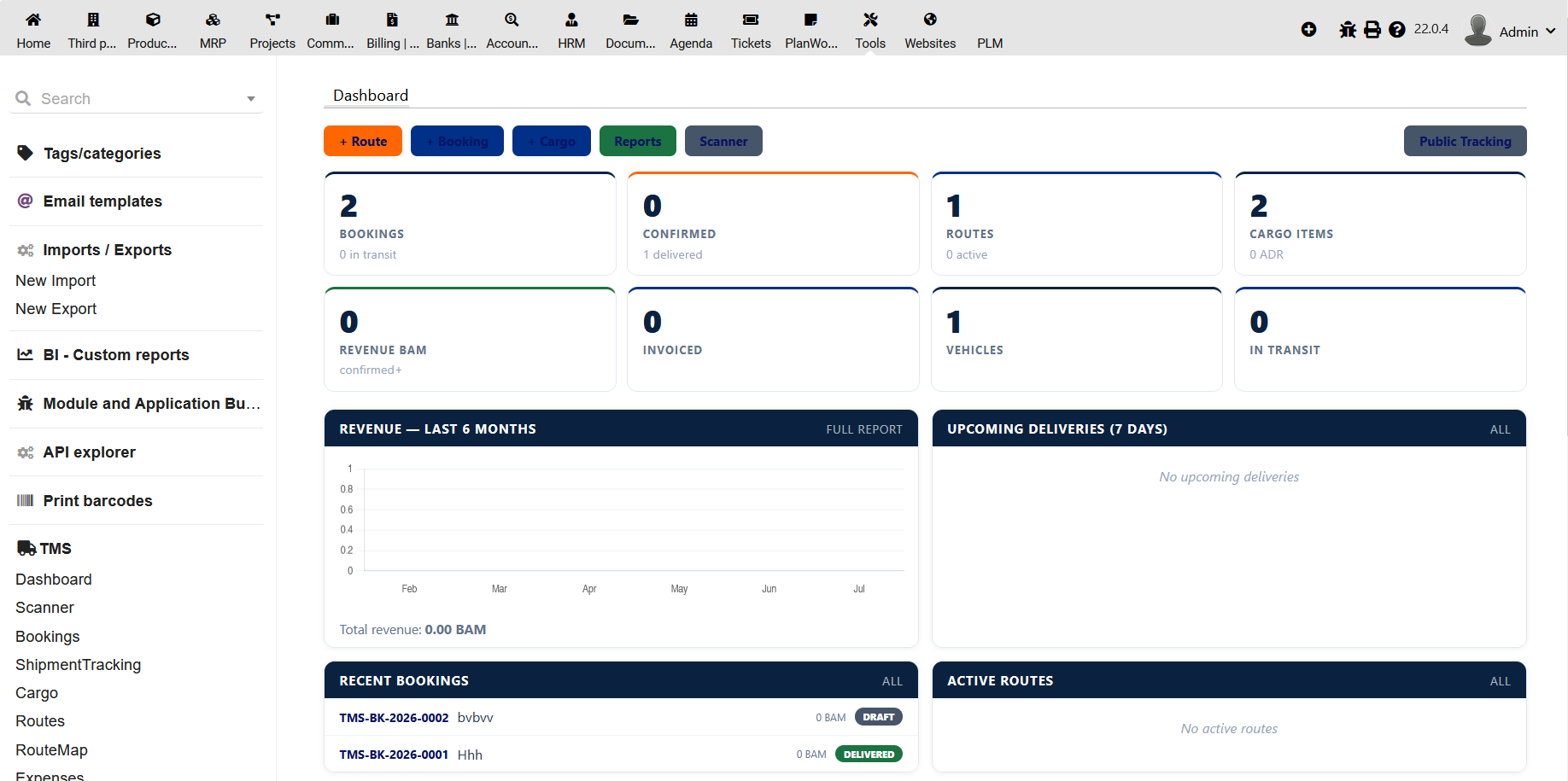The width and height of the screenshot is (1568, 781).
Task: Click the + Booking button
Action: (x=457, y=141)
